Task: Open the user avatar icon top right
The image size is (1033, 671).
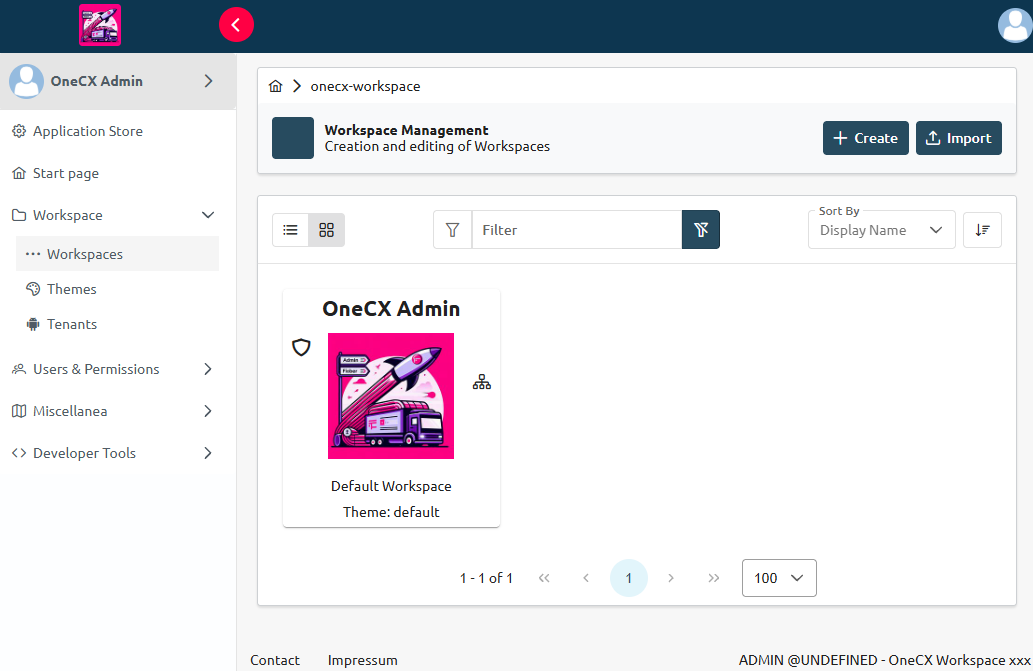Action: coord(1013,25)
